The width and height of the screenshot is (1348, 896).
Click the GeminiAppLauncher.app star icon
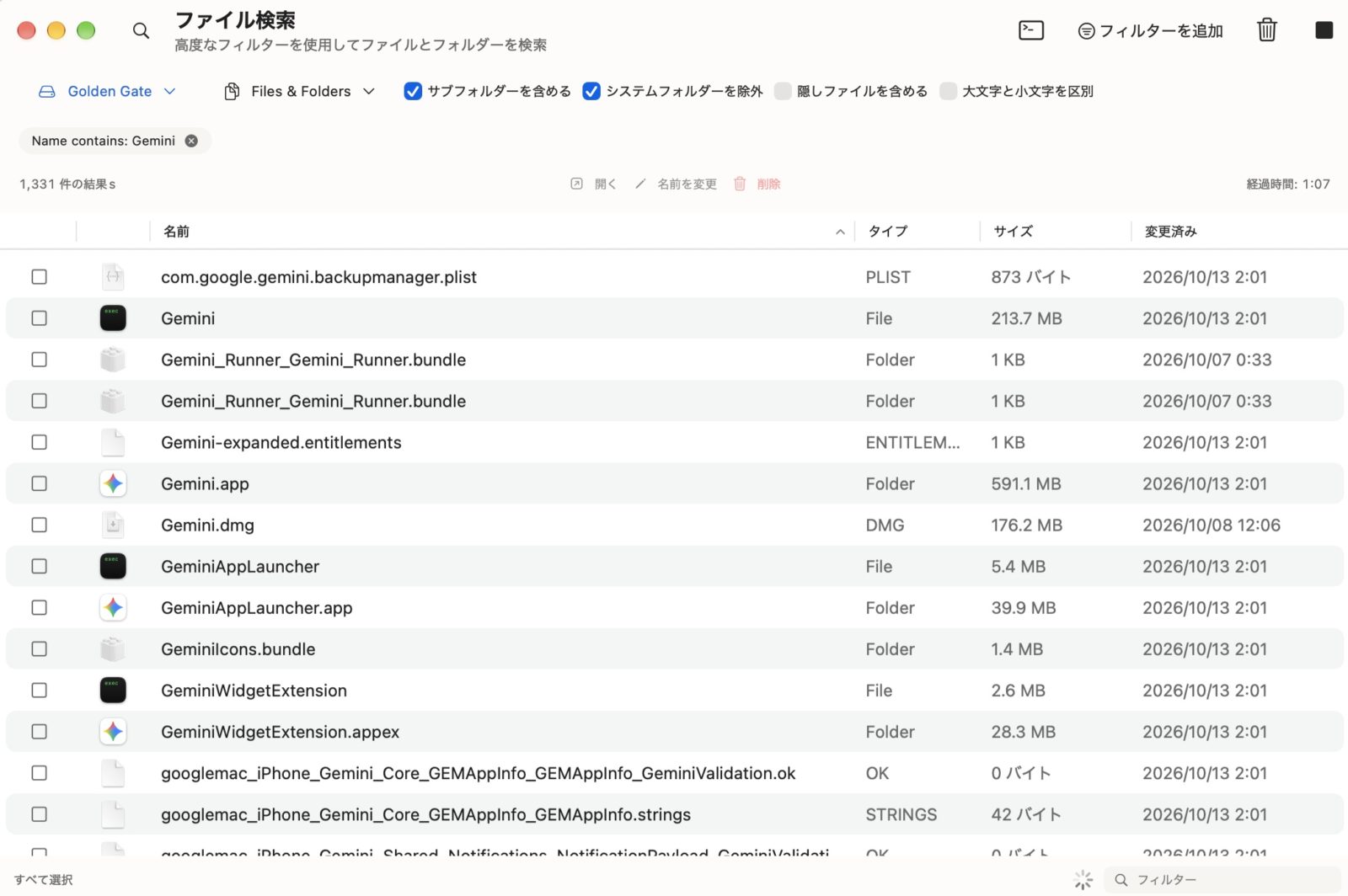pyautogui.click(x=113, y=607)
